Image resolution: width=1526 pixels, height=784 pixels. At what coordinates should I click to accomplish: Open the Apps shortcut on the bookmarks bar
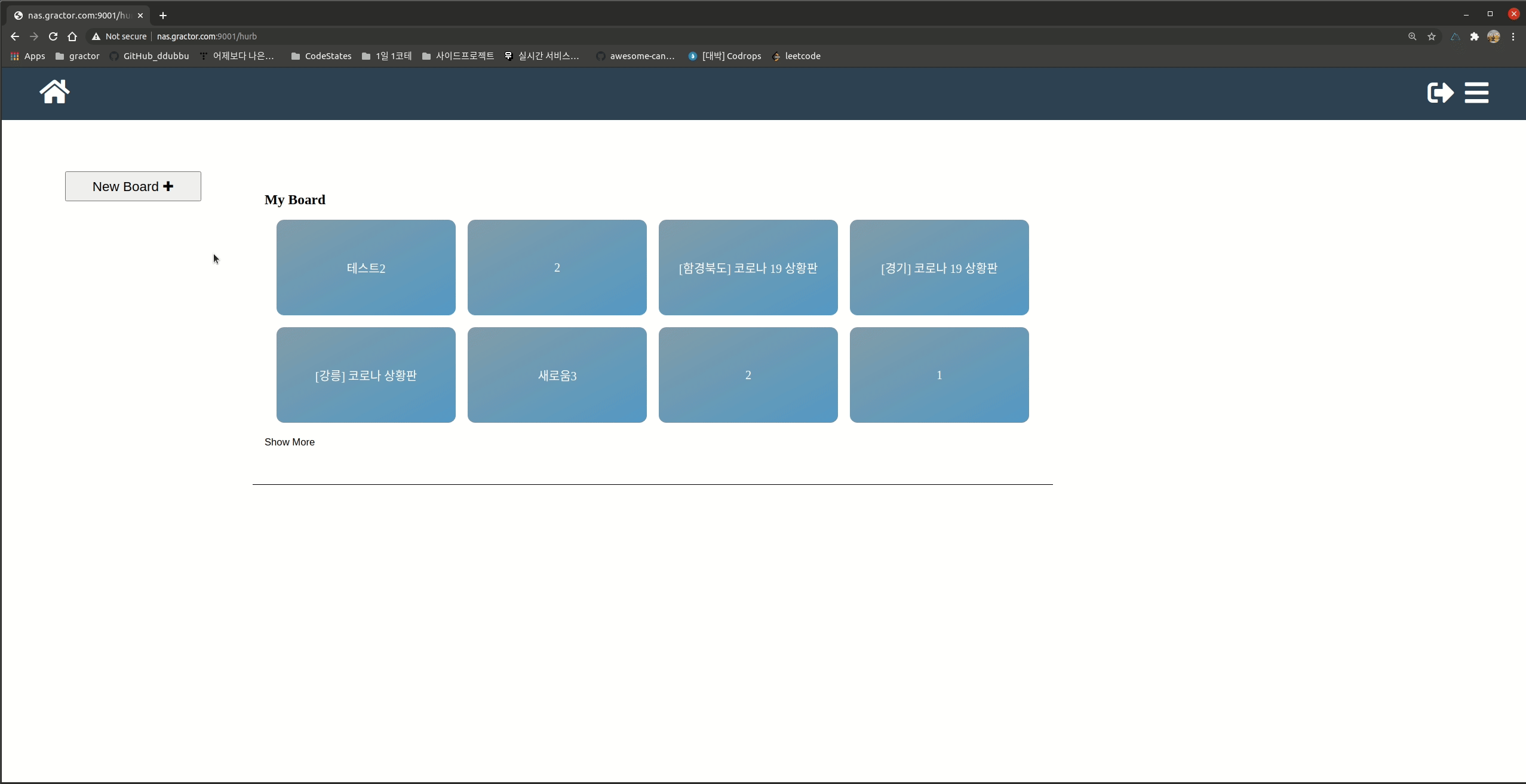[27, 56]
